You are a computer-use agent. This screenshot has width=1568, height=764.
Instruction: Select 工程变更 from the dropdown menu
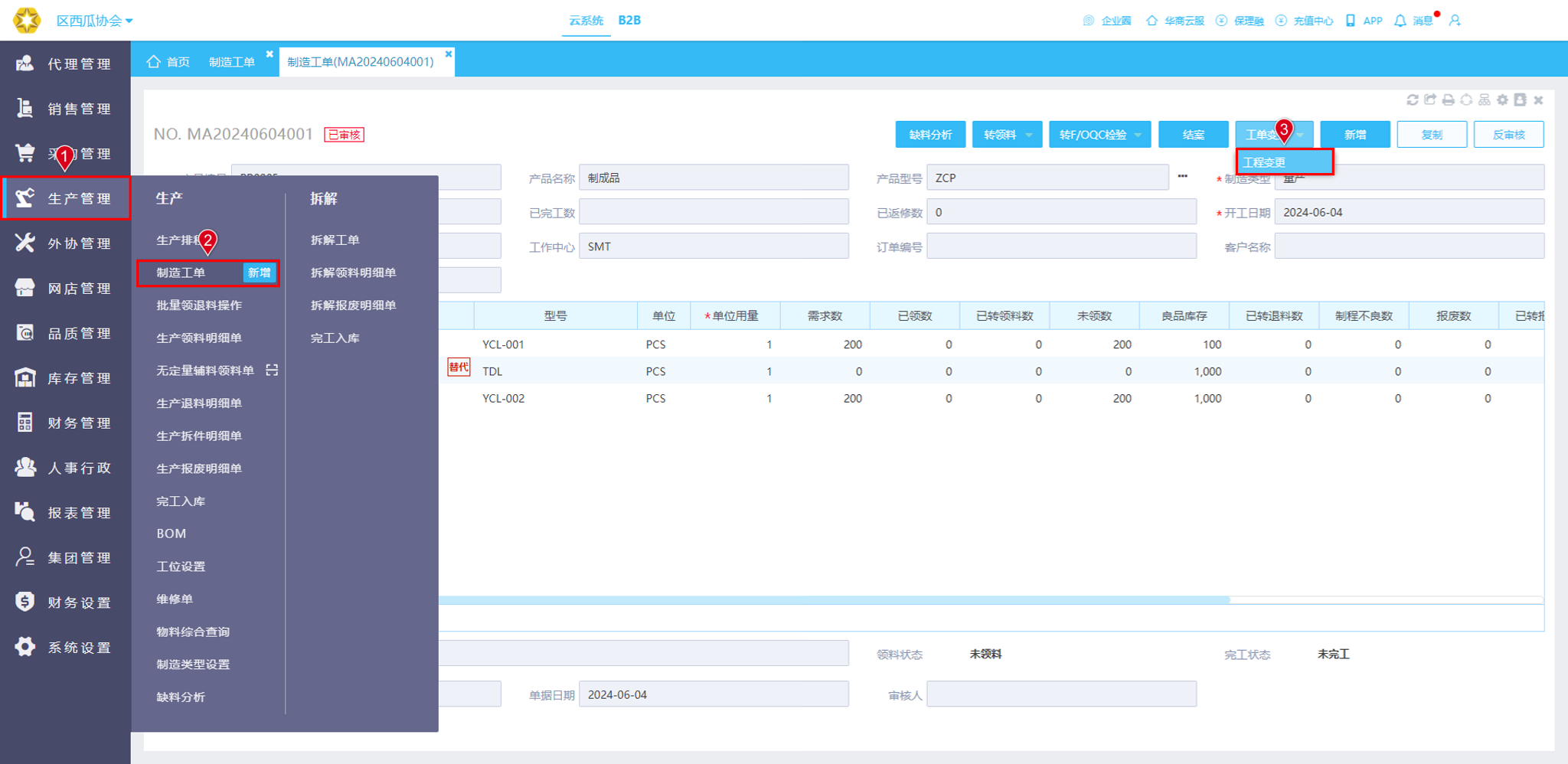coord(1285,162)
